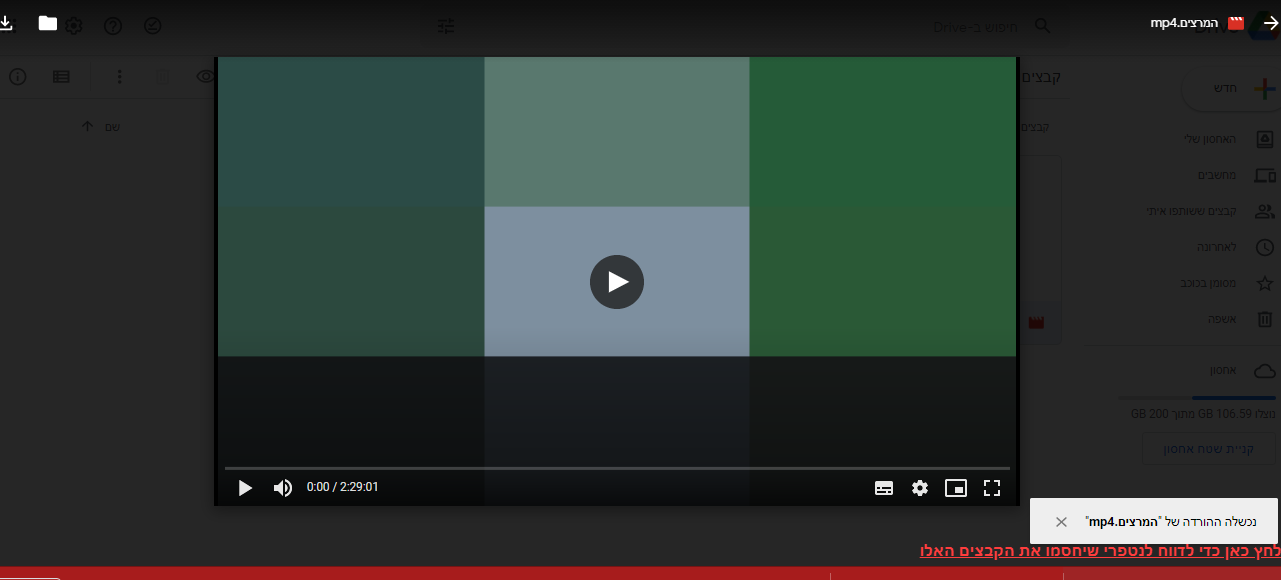Click the video progress bar

pyautogui.click(x=616, y=468)
